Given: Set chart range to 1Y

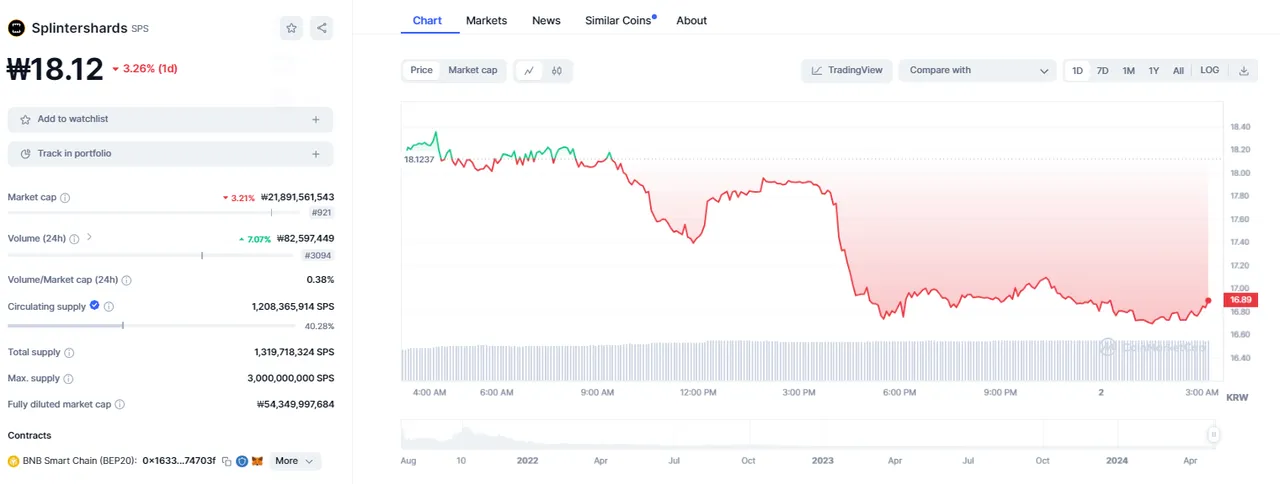Looking at the screenshot, I should (1154, 71).
